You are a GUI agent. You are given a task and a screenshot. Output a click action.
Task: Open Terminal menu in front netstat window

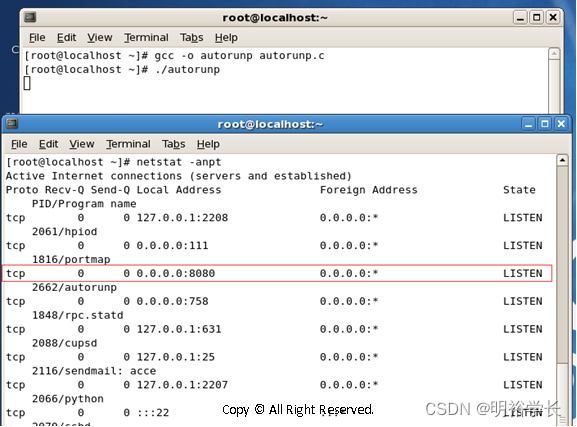point(128,144)
